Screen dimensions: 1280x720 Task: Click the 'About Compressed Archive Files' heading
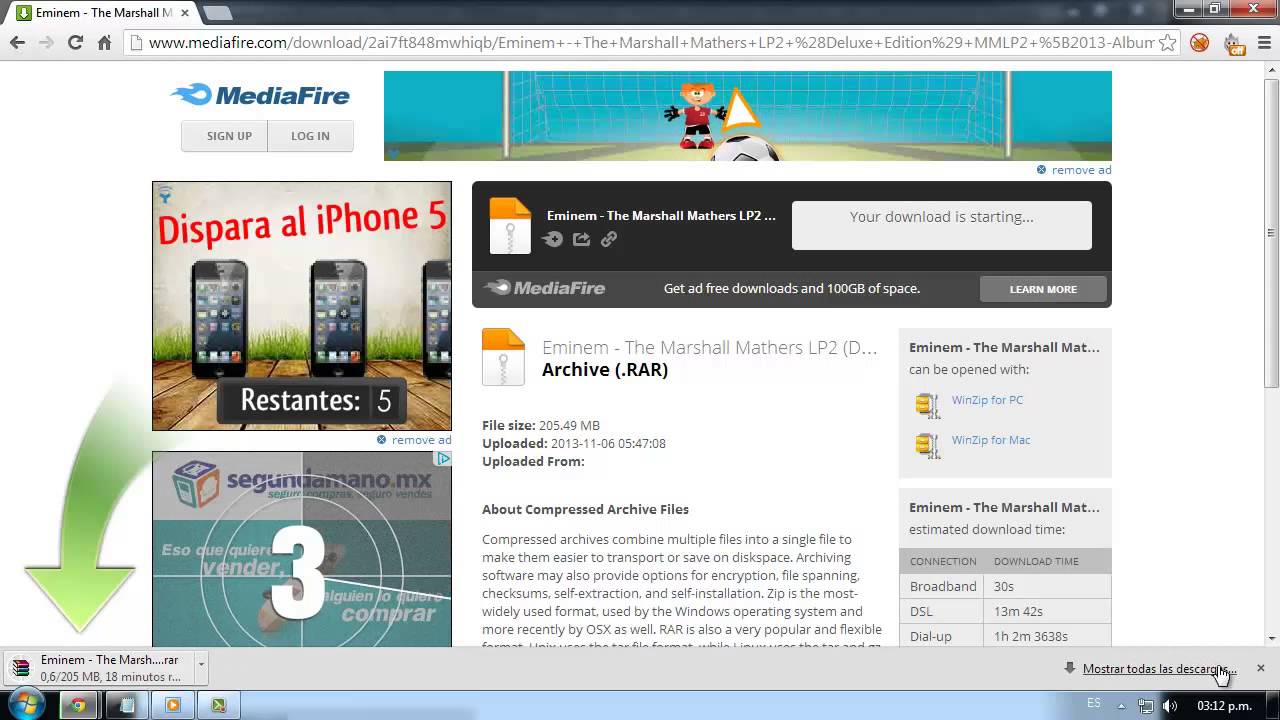click(x=585, y=509)
